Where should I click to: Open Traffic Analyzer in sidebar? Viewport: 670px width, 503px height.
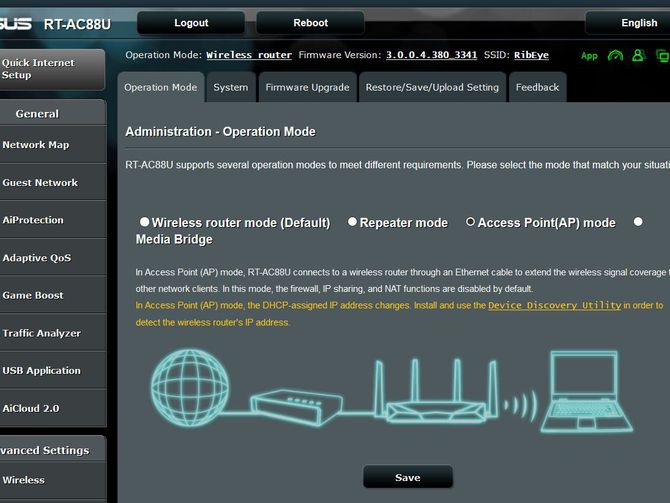(x=53, y=333)
